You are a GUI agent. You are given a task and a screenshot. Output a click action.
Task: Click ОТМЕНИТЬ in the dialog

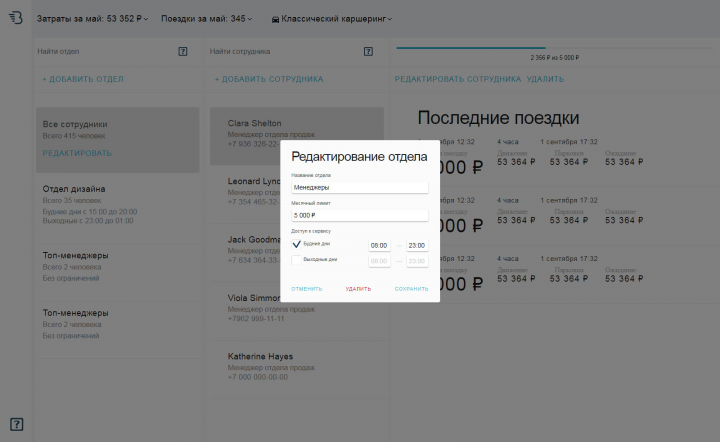pyautogui.click(x=307, y=289)
